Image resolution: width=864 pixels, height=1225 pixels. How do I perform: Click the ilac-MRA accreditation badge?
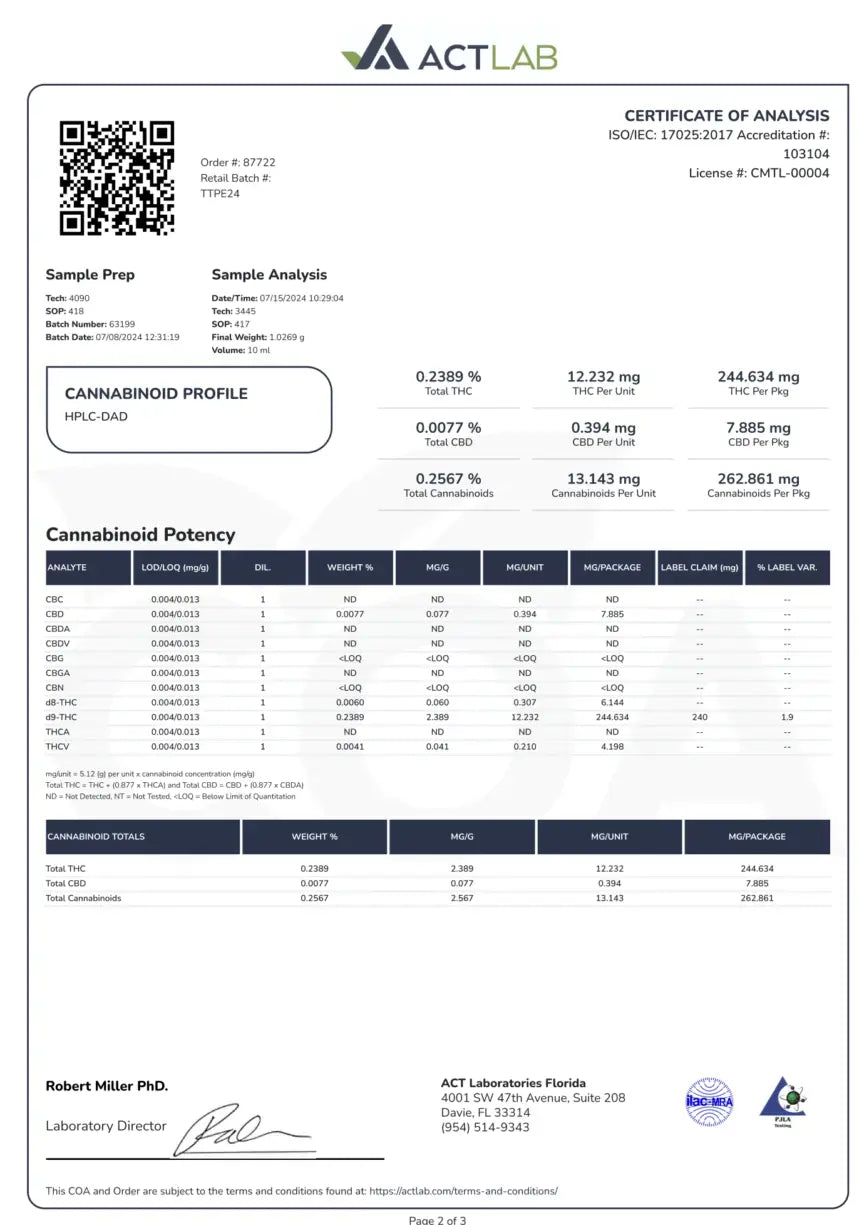pyautogui.click(x=709, y=1099)
